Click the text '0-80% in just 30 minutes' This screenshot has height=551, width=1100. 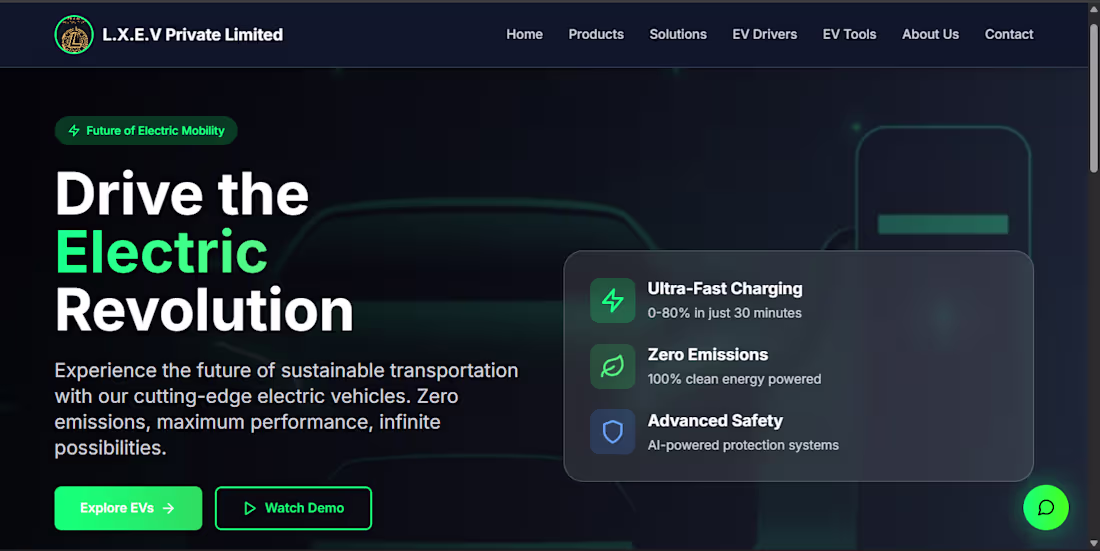725,313
